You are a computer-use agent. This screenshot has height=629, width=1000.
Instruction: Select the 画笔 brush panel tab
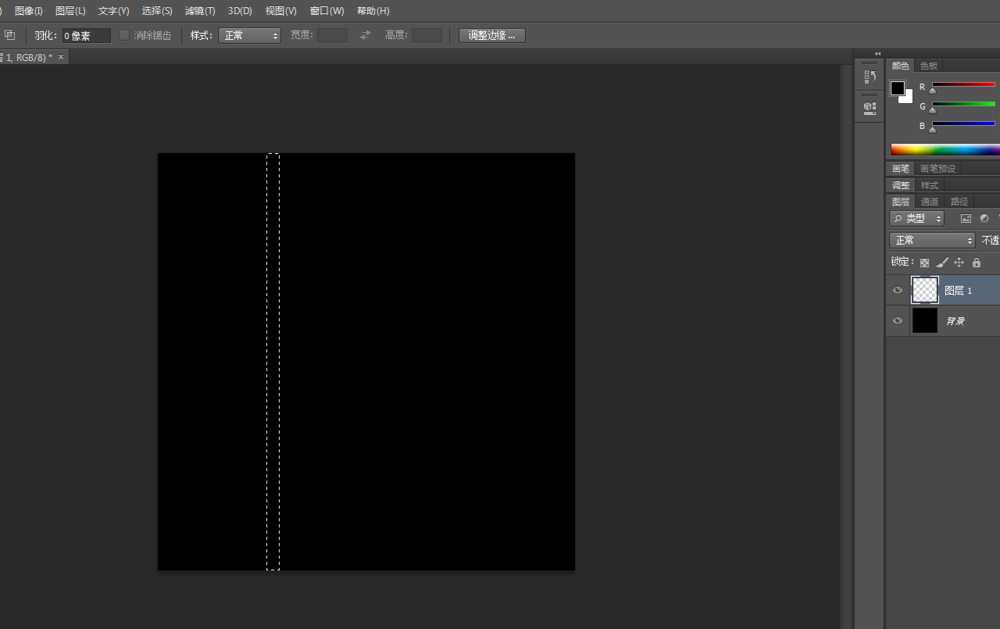(x=901, y=169)
